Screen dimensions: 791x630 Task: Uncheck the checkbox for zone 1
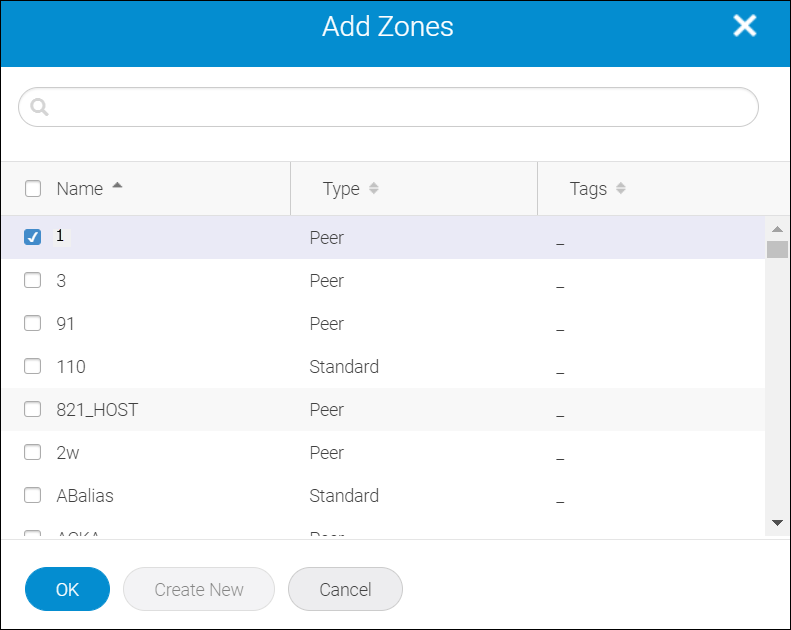[33, 237]
